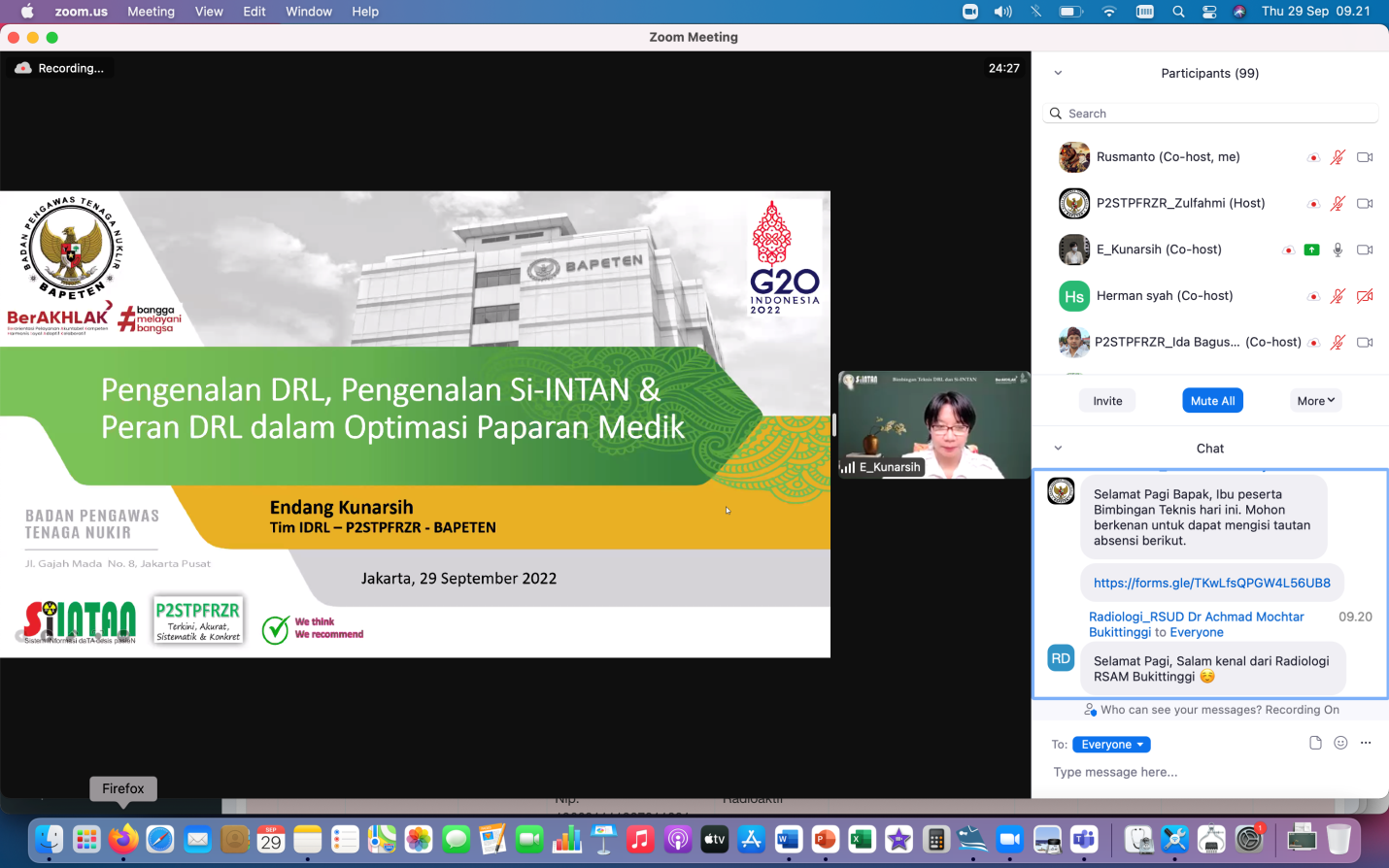The width and height of the screenshot is (1389, 868).
Task: Click the divider handle beside the shared screen
Action: point(833,424)
